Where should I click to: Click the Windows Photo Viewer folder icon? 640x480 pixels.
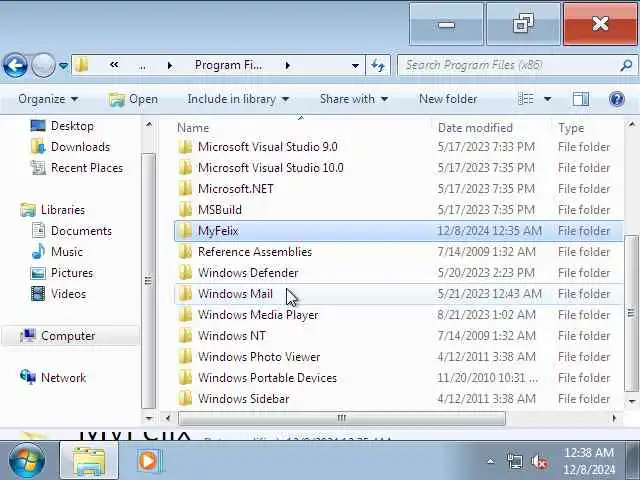point(185,357)
